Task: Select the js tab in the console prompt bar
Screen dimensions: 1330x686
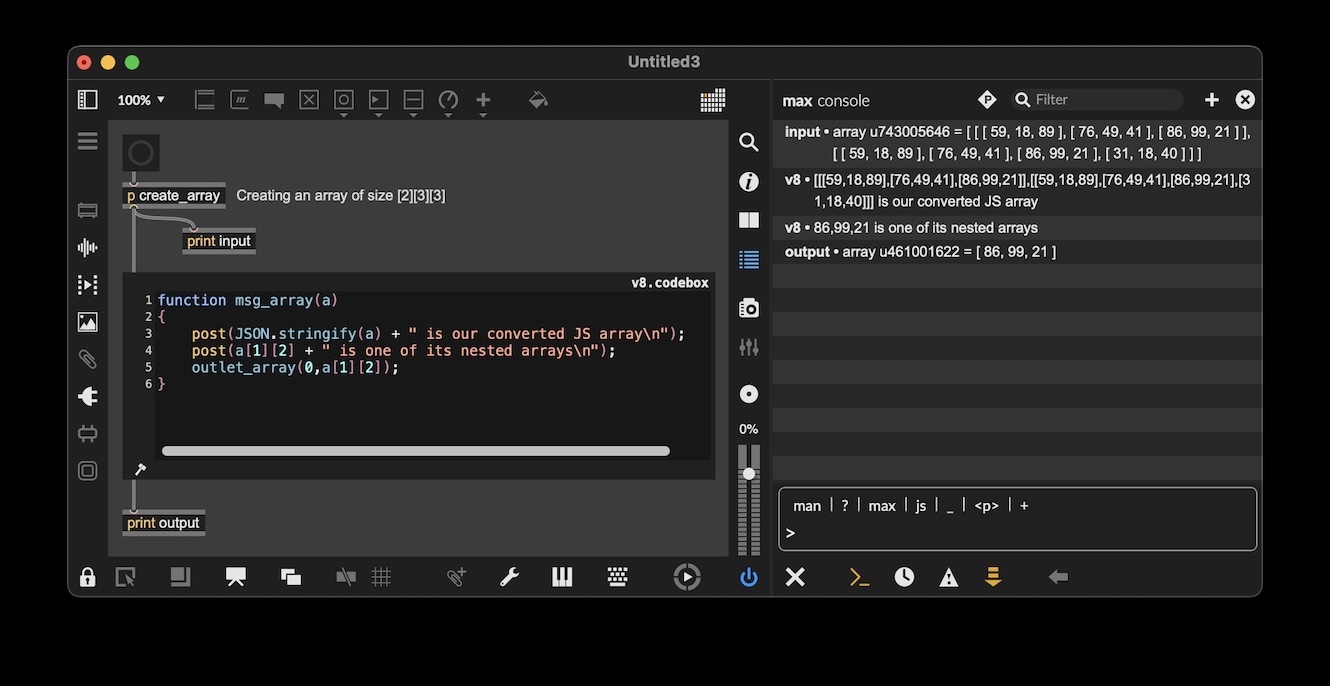Action: pyautogui.click(x=920, y=505)
